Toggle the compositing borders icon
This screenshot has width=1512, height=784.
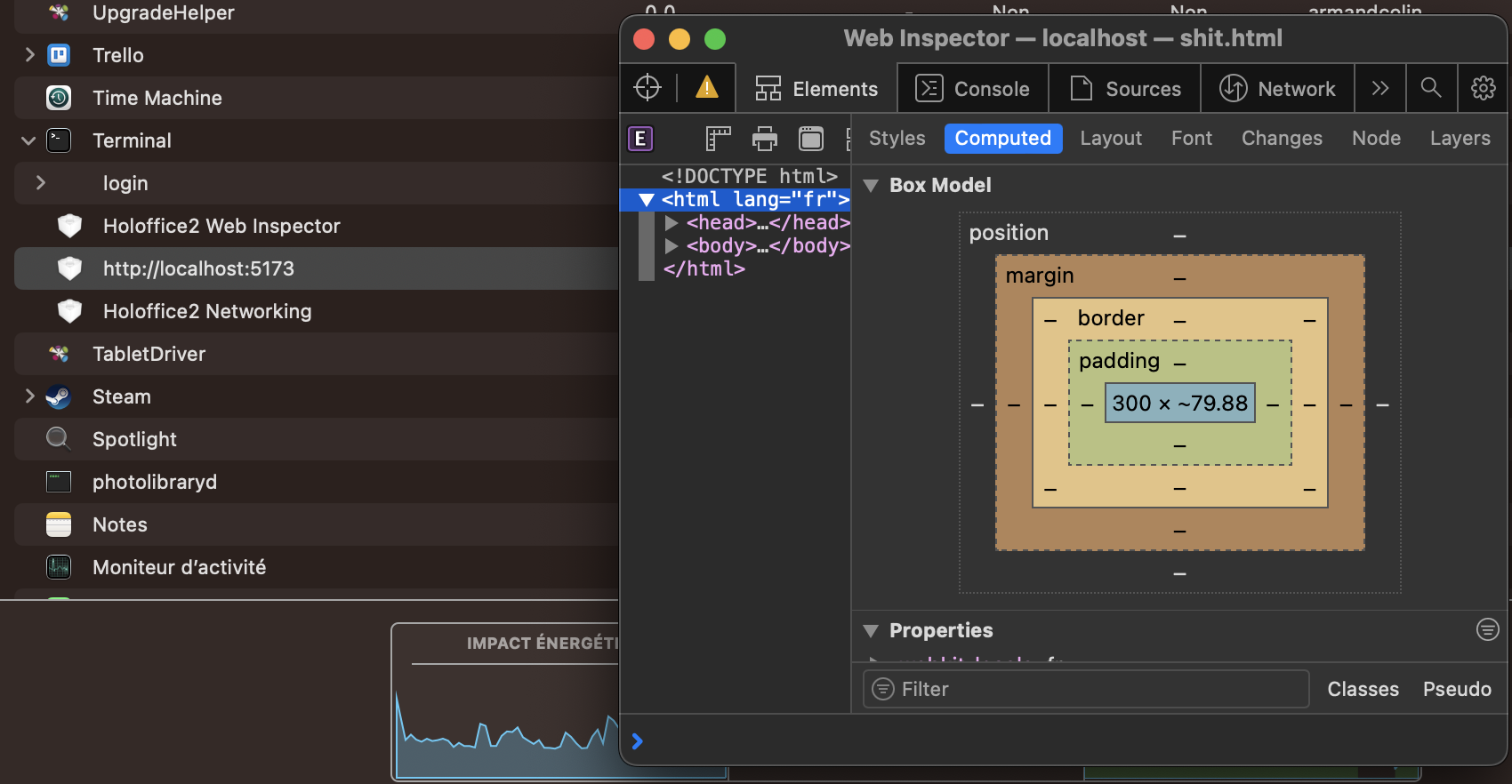pyautogui.click(x=811, y=139)
